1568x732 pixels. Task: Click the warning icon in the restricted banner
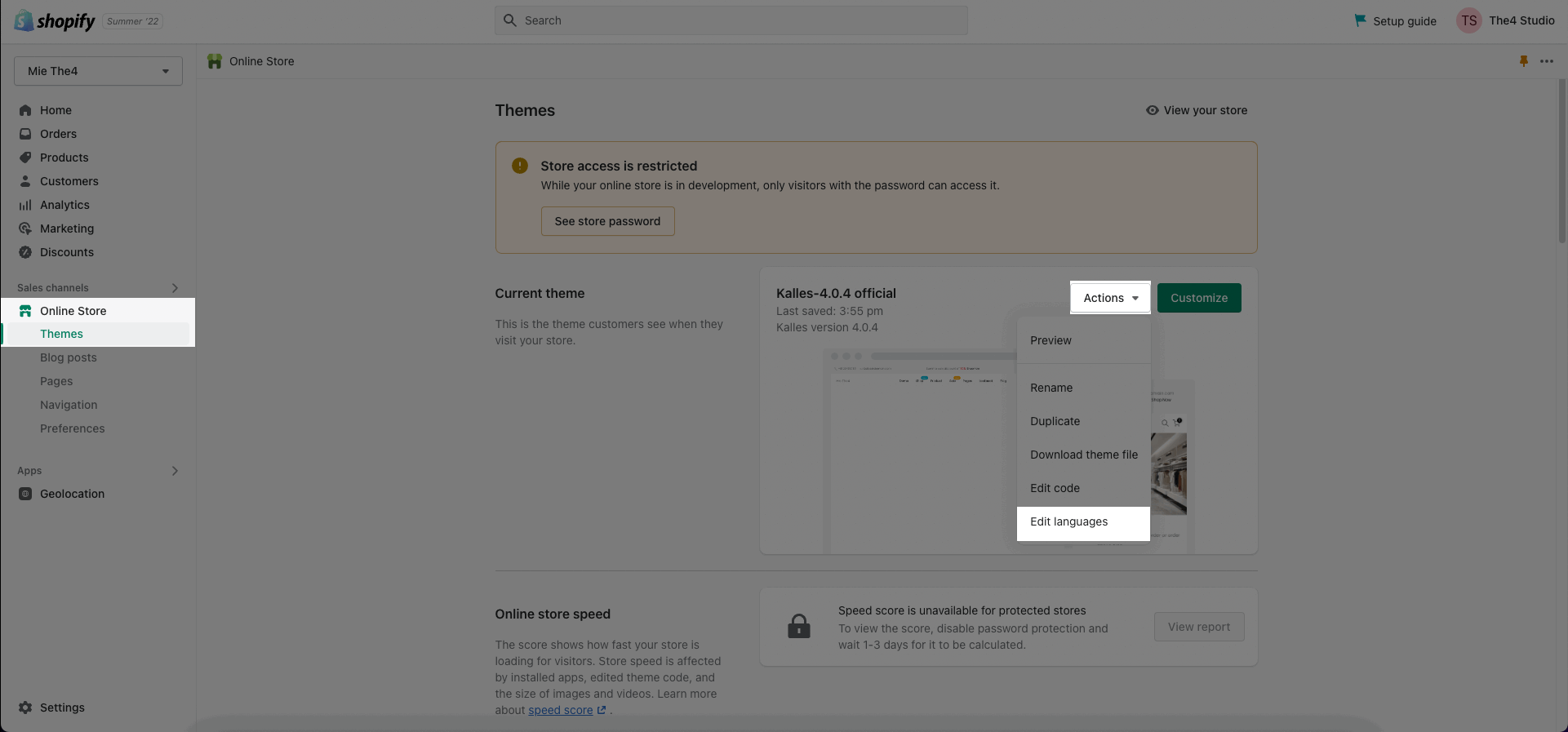point(520,166)
